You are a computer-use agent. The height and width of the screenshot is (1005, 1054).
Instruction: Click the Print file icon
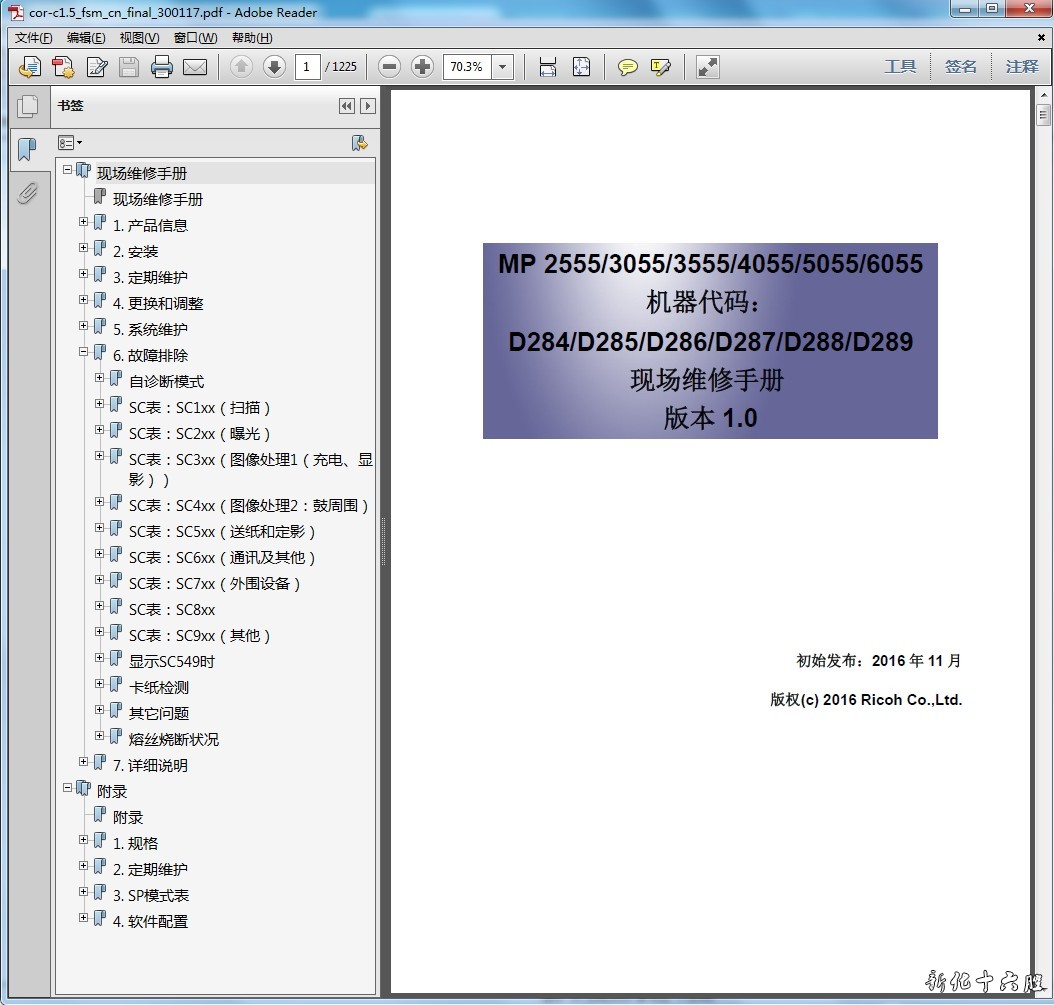point(162,67)
